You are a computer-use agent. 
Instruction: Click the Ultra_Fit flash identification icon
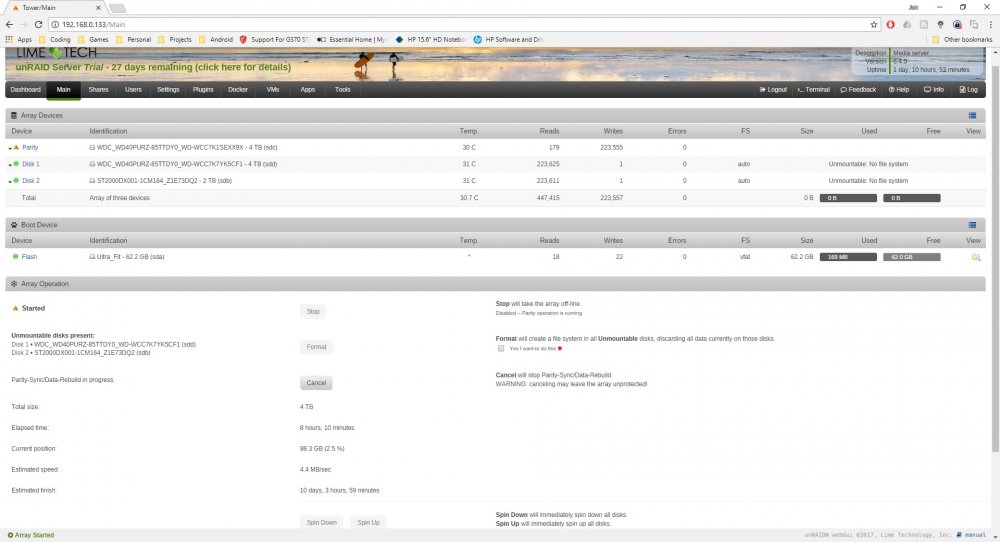(x=92, y=256)
